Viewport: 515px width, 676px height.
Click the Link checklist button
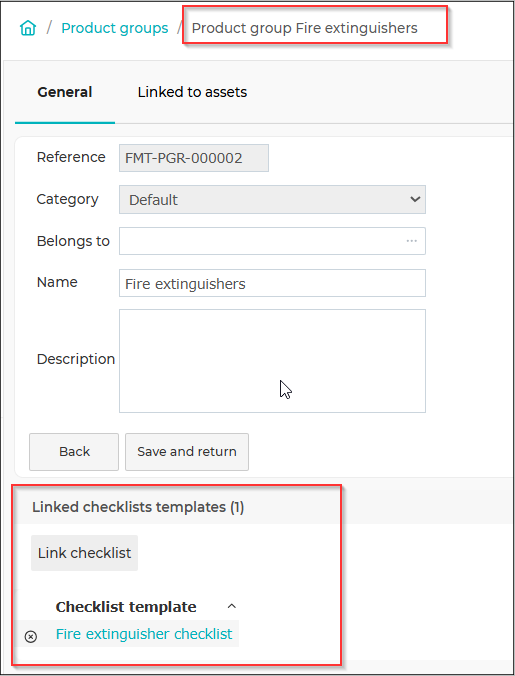[84, 553]
